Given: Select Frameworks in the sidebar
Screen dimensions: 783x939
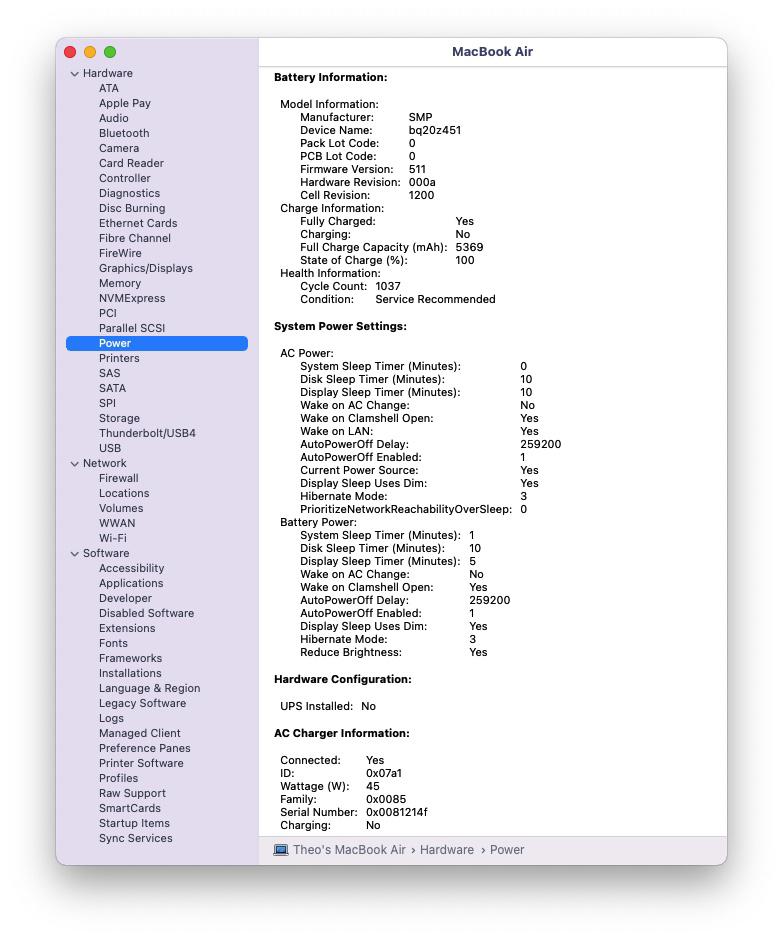Looking at the screenshot, I should coord(130,658).
